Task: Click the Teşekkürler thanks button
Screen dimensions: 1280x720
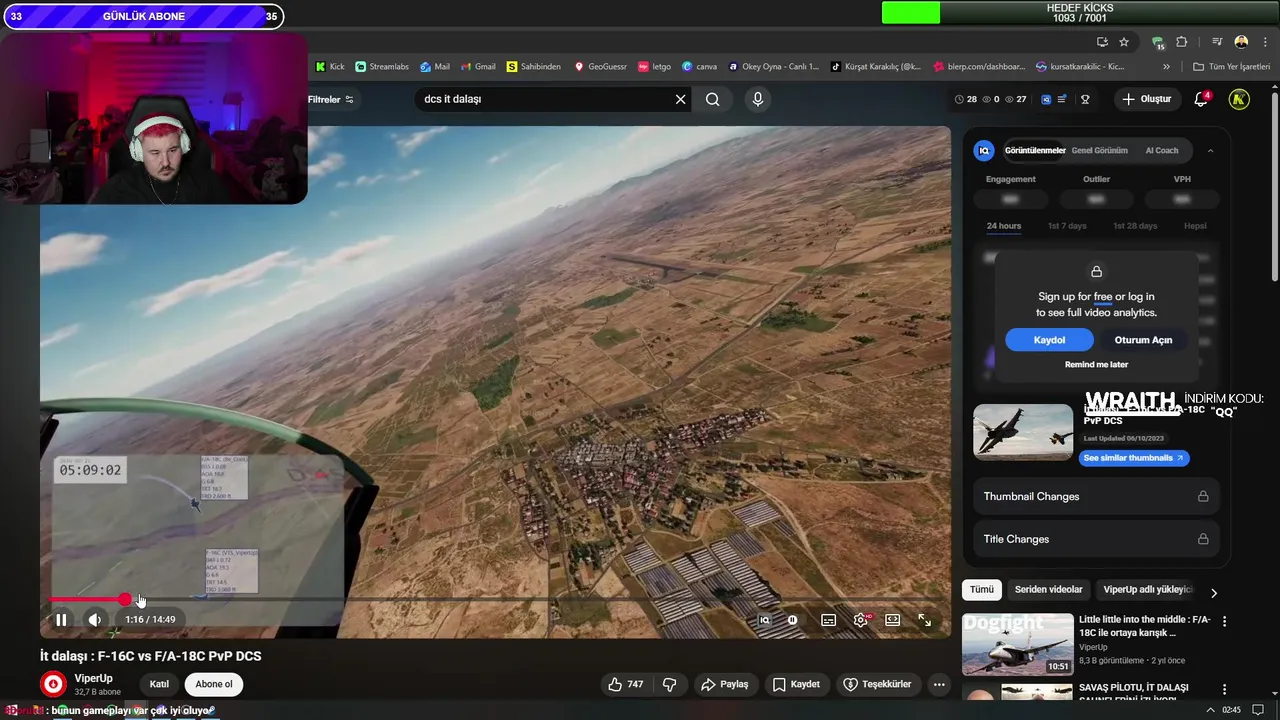Action: (x=878, y=684)
